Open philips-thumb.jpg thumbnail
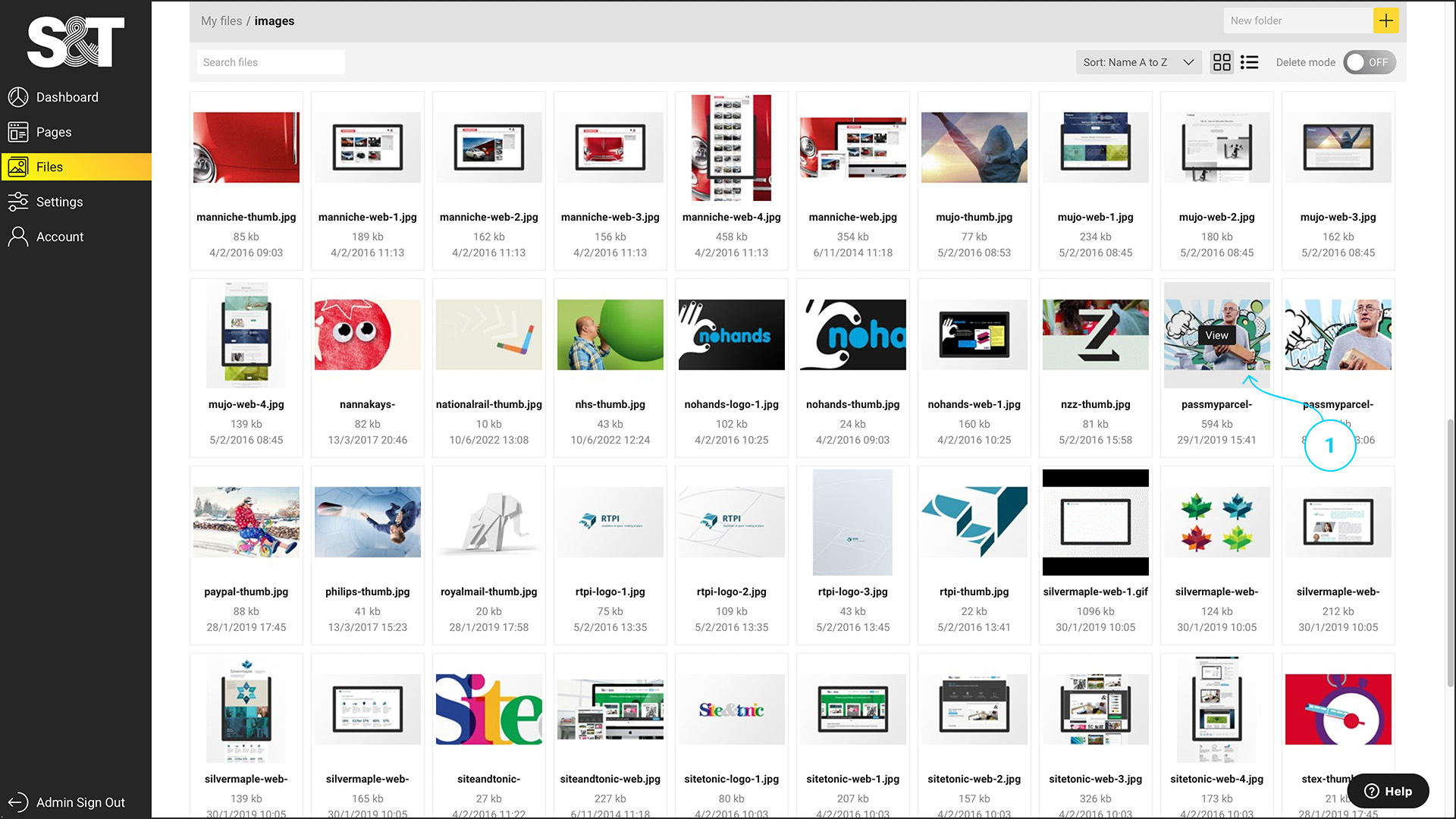This screenshot has height=819, width=1456. coord(368,522)
